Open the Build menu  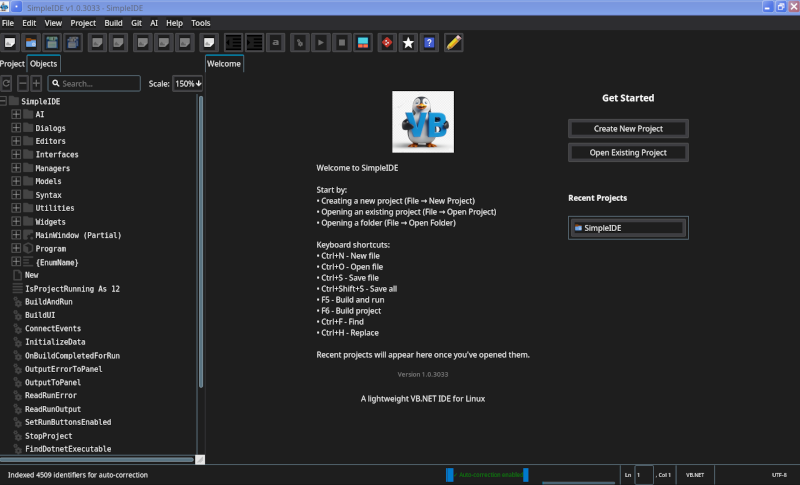(113, 23)
